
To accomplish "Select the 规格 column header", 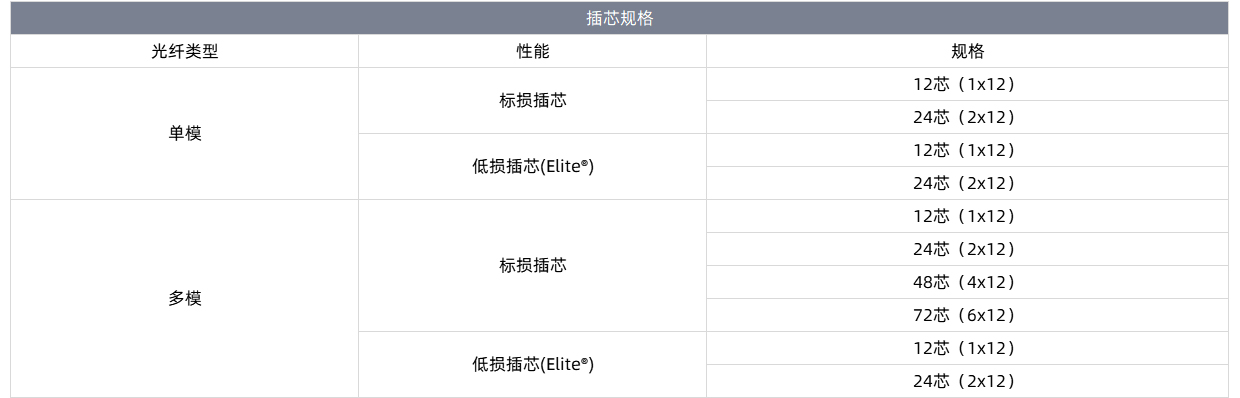I will click(967, 52).
